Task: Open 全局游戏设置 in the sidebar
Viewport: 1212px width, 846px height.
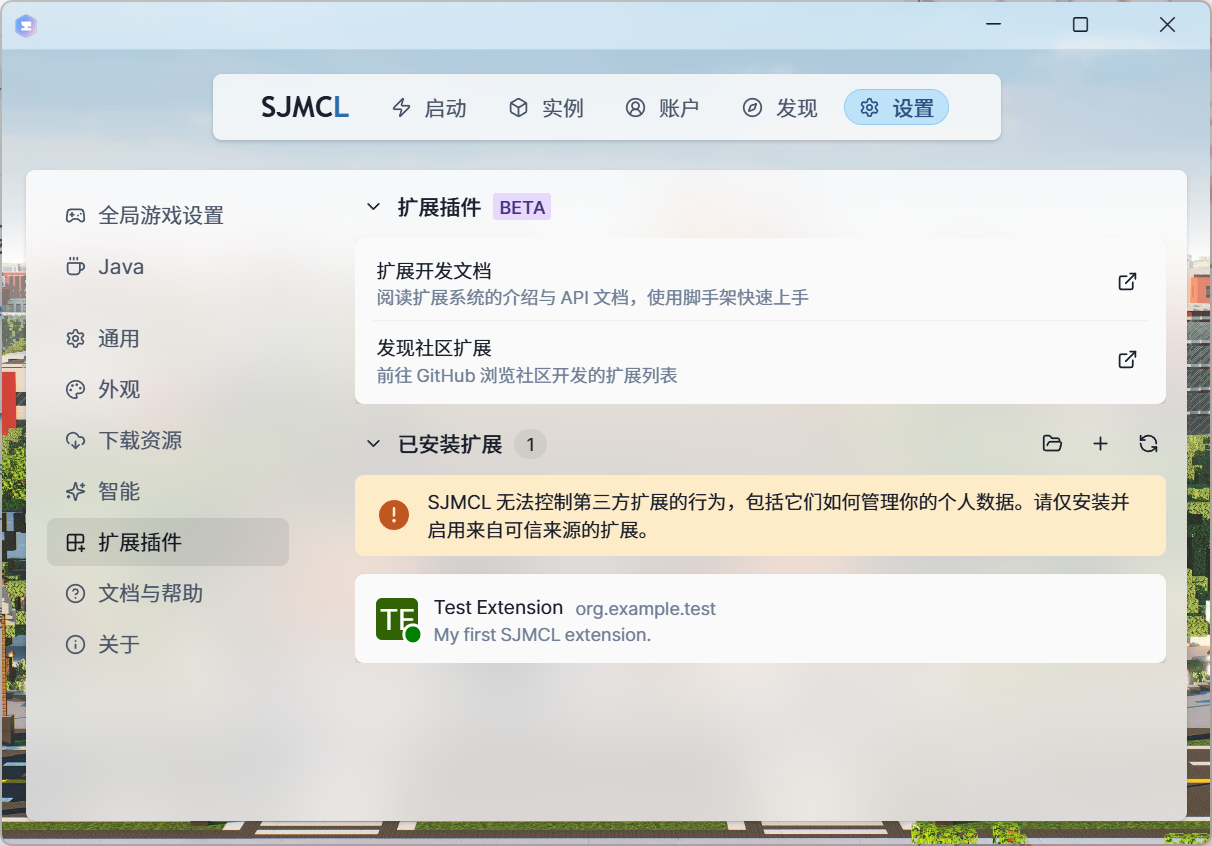Action: tap(160, 215)
